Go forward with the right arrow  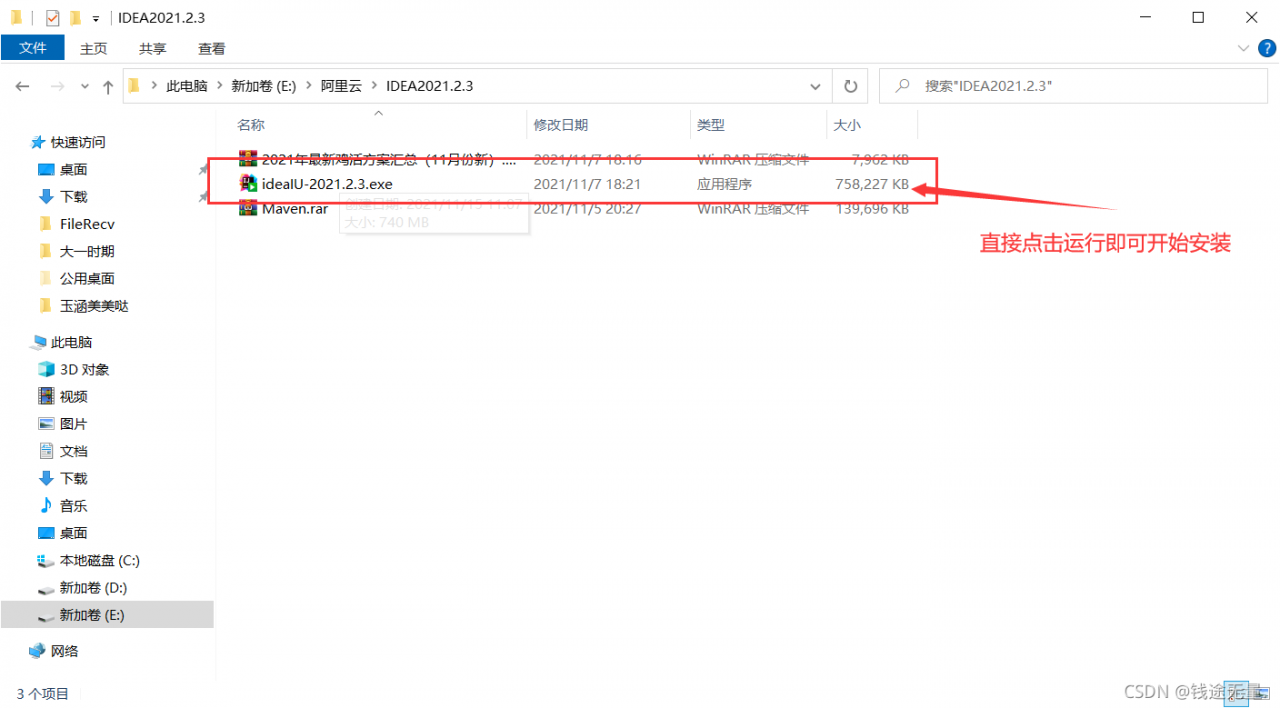point(57,87)
